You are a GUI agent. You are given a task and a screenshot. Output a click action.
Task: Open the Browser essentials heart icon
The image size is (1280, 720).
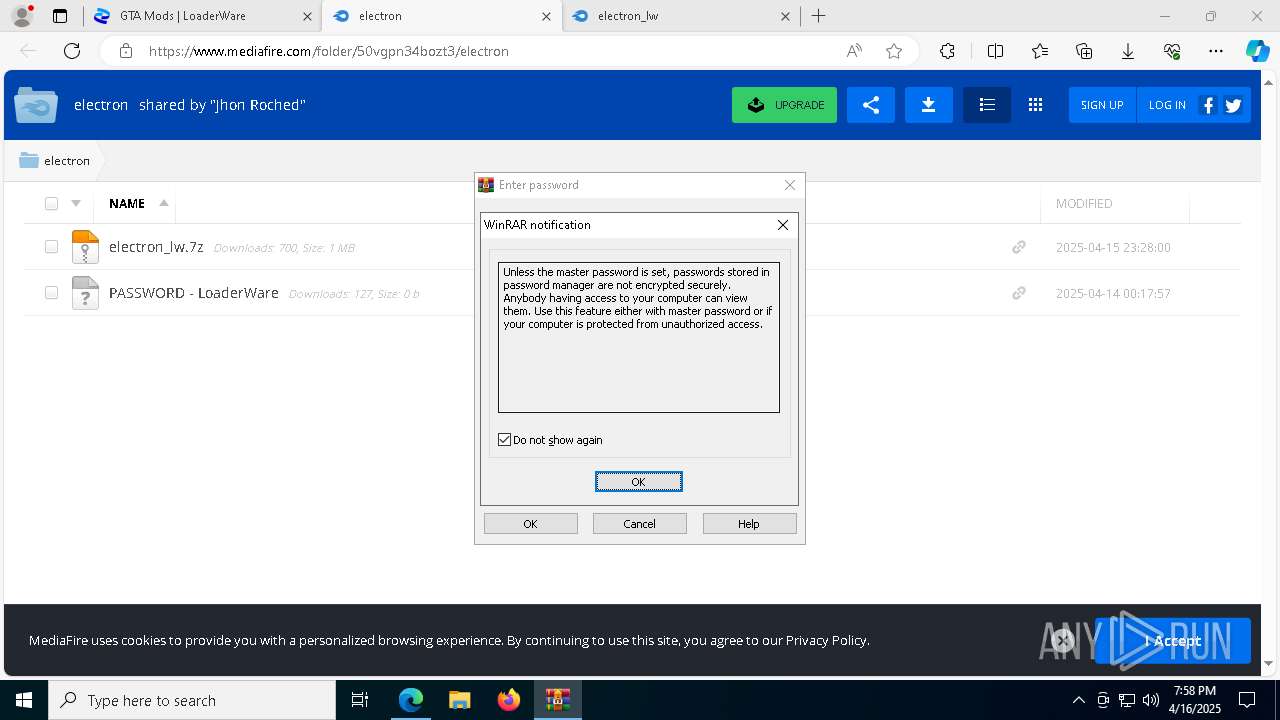1172,51
